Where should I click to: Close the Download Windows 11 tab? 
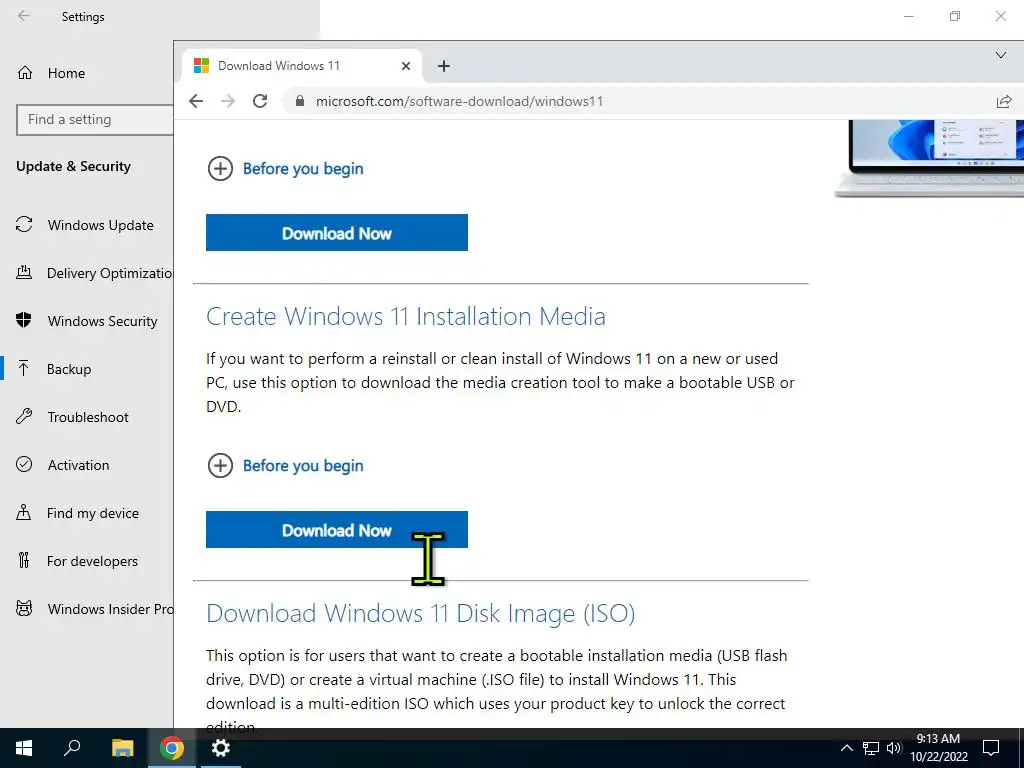[x=406, y=66]
